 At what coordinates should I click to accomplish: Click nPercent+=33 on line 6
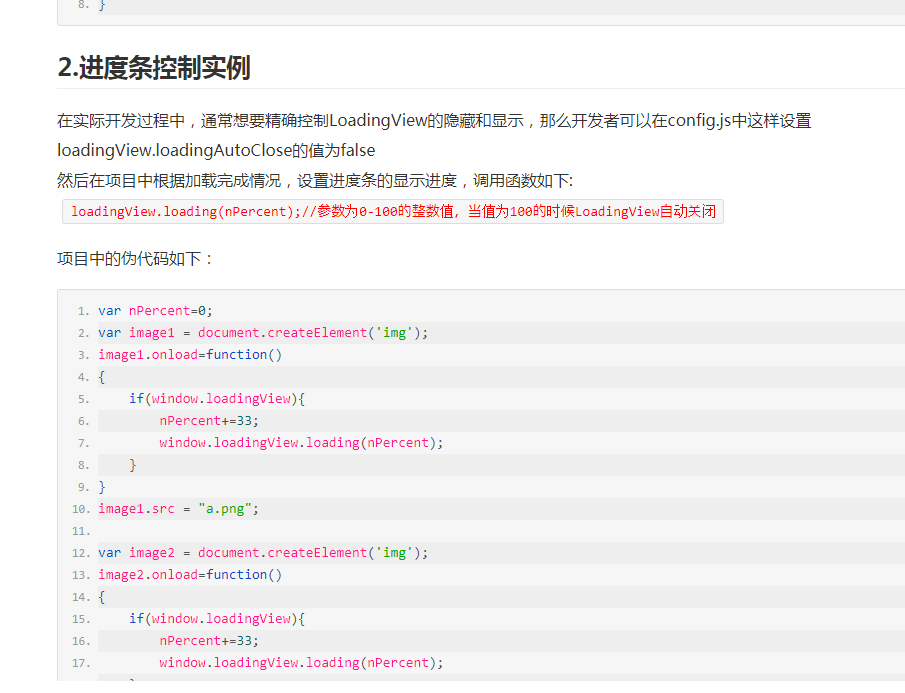[x=209, y=421]
